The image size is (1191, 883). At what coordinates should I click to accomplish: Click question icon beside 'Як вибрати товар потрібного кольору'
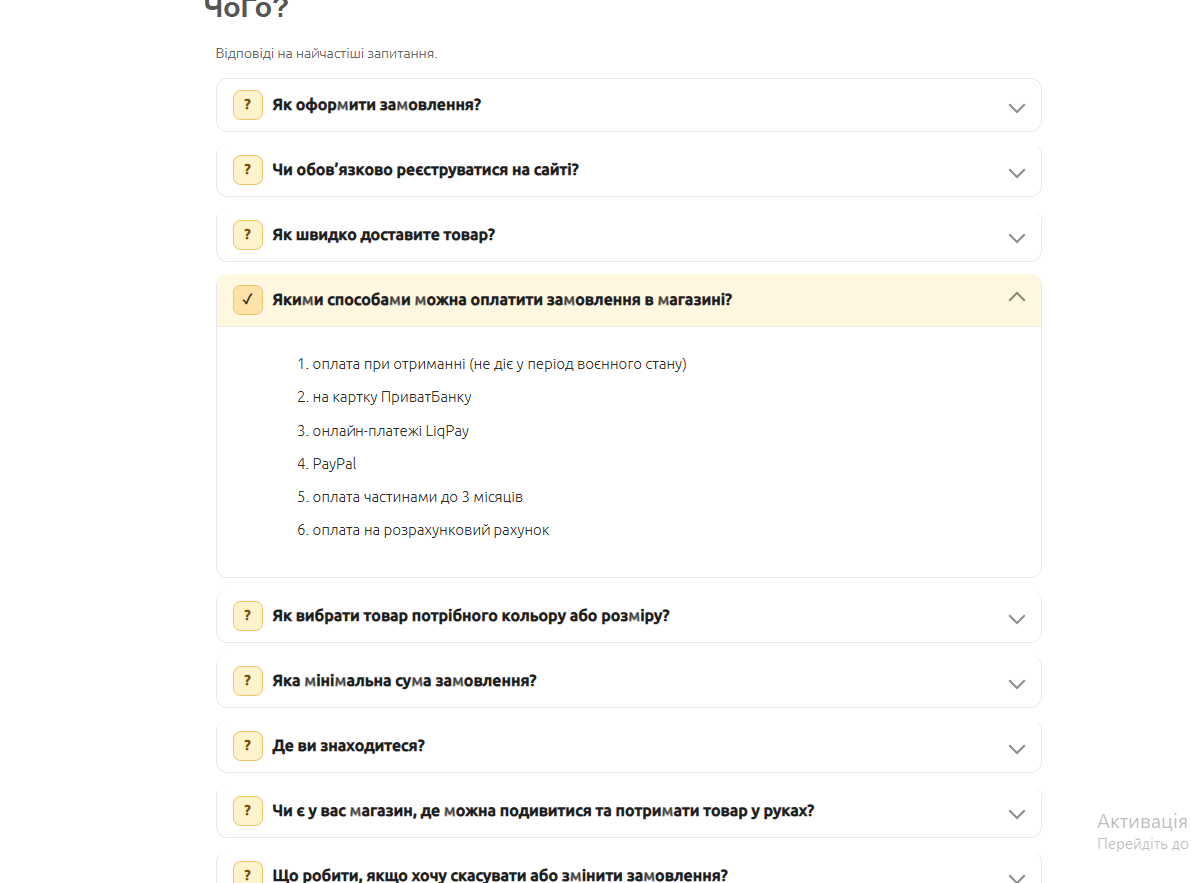[x=248, y=616]
